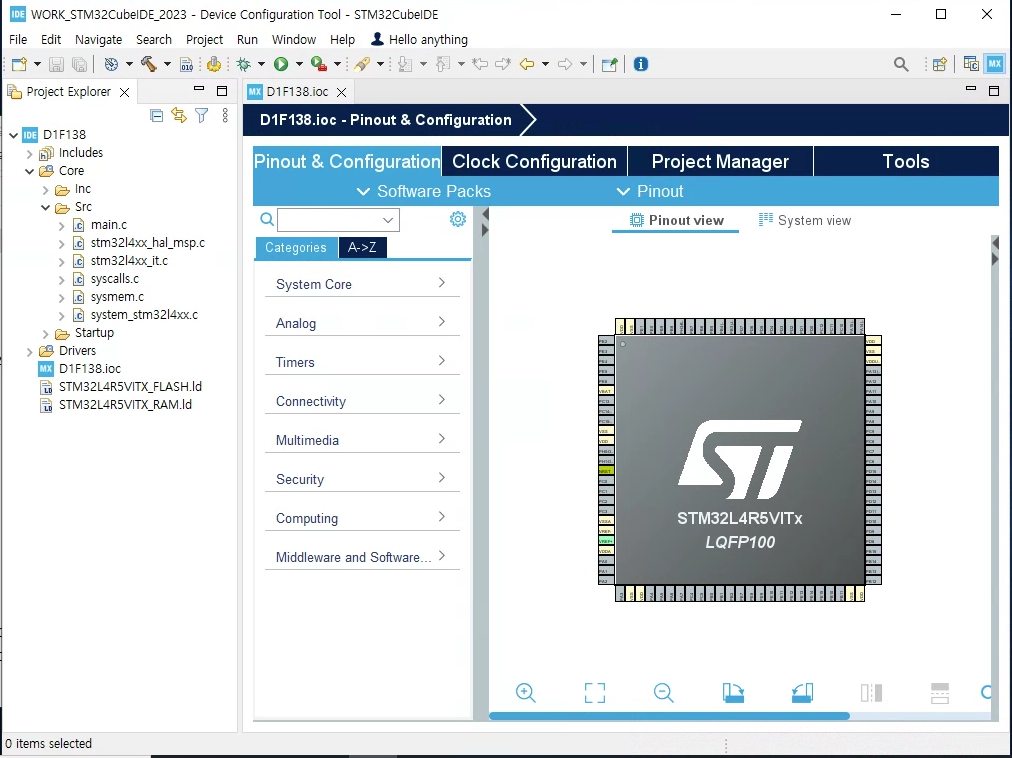1012x758 pixels.
Task: Click the Zoom In icon under the pinout
Action: point(526,693)
